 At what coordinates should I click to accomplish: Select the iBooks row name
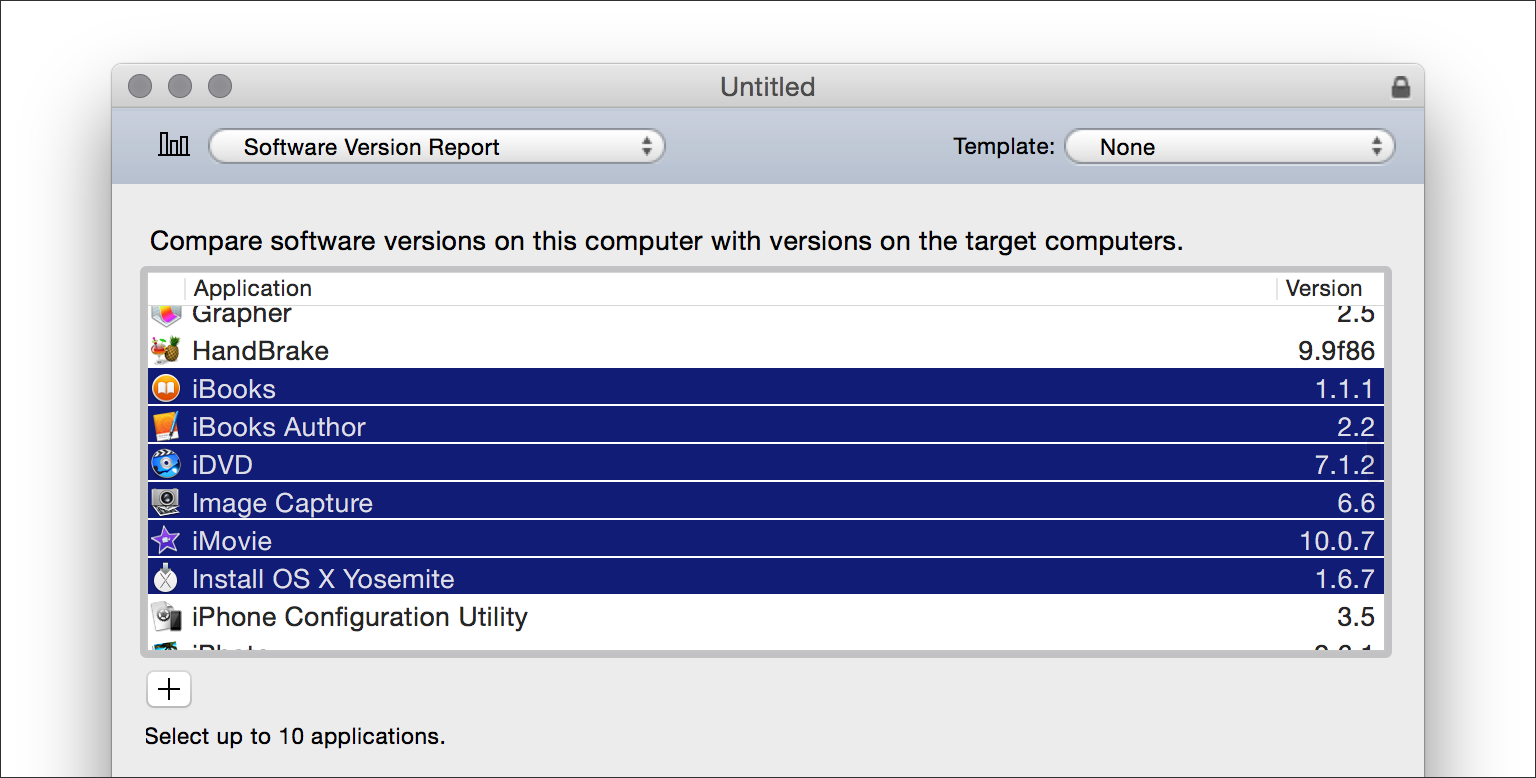point(234,389)
